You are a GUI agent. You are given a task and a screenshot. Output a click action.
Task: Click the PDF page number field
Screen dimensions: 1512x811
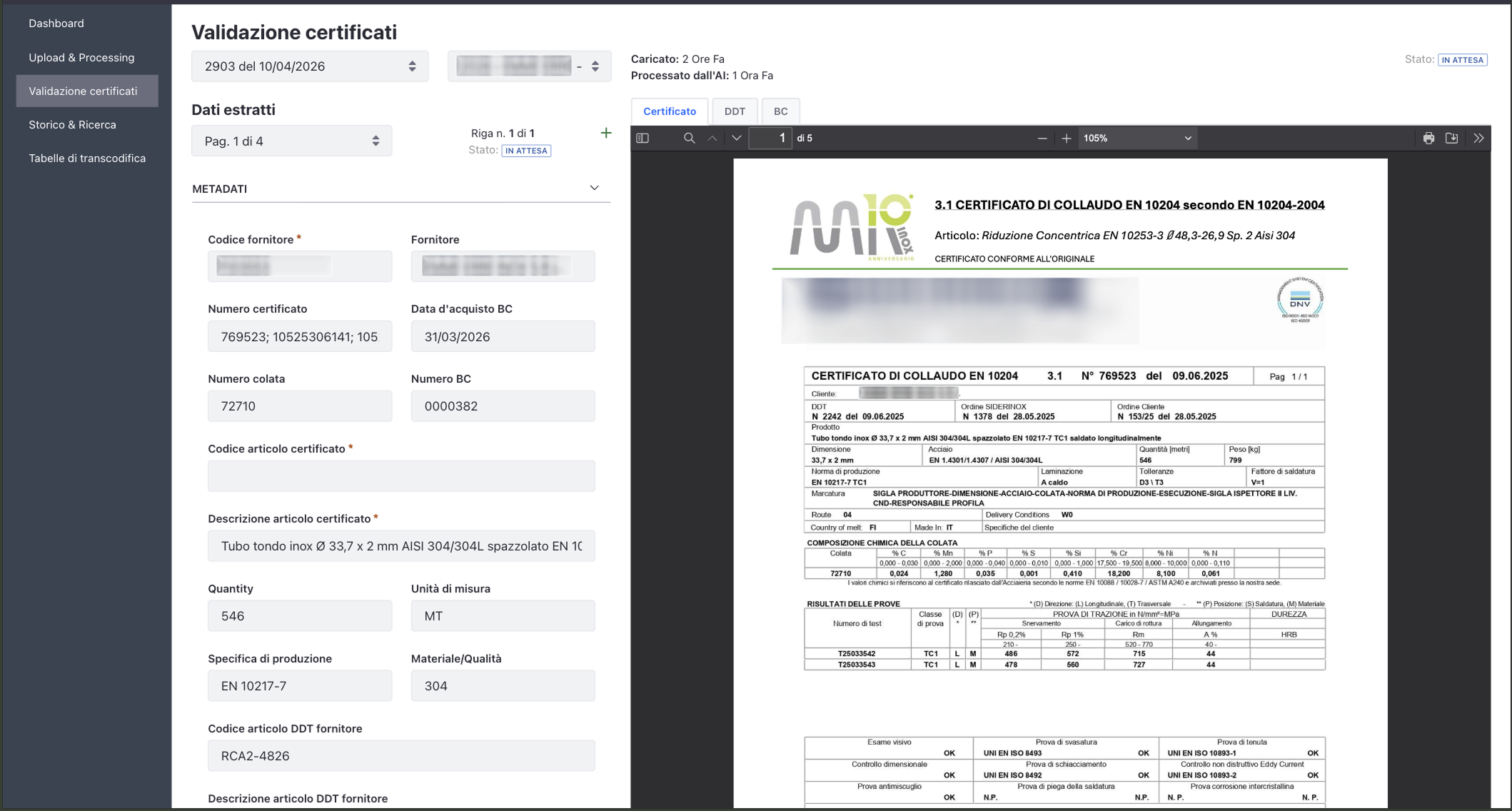(771, 138)
